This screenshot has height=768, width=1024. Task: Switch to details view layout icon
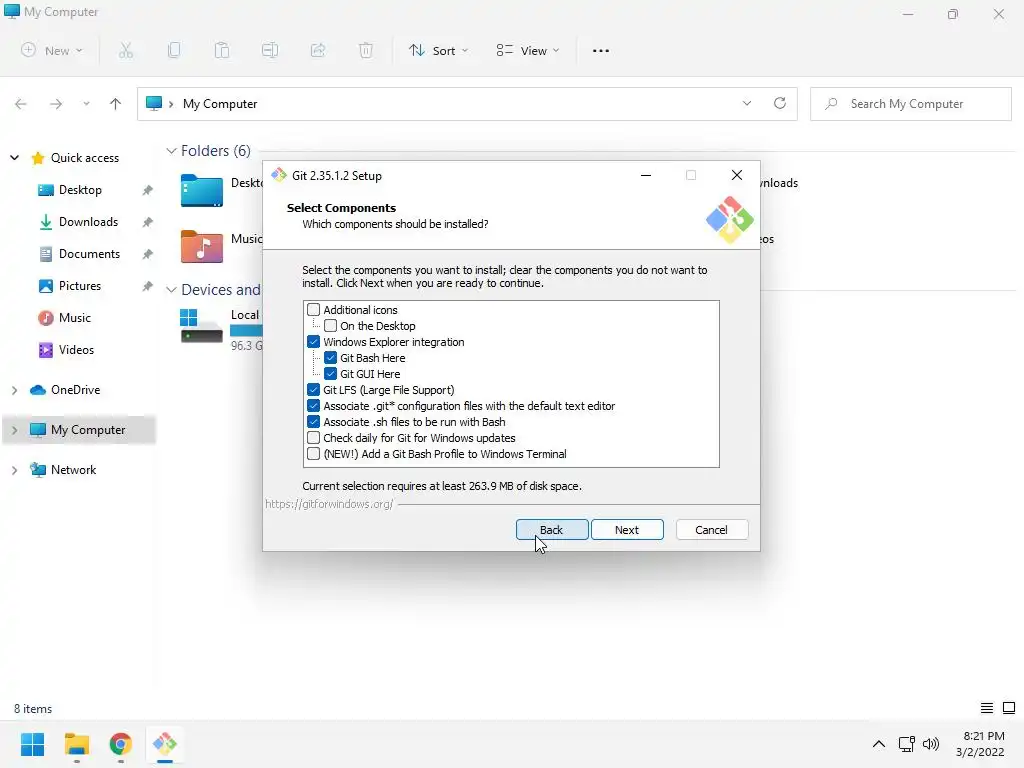987,708
